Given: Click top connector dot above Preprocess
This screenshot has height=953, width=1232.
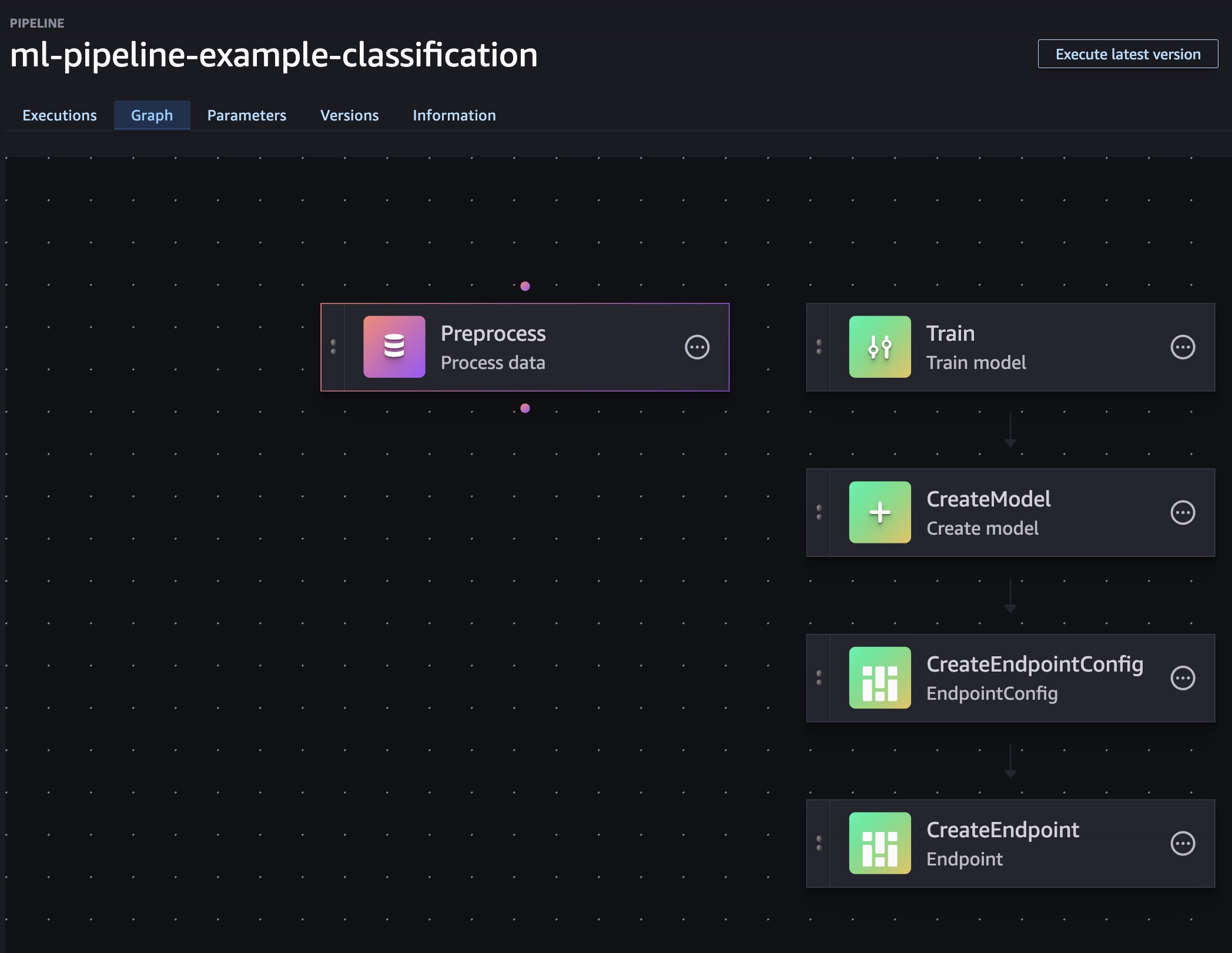Looking at the screenshot, I should click(x=525, y=286).
